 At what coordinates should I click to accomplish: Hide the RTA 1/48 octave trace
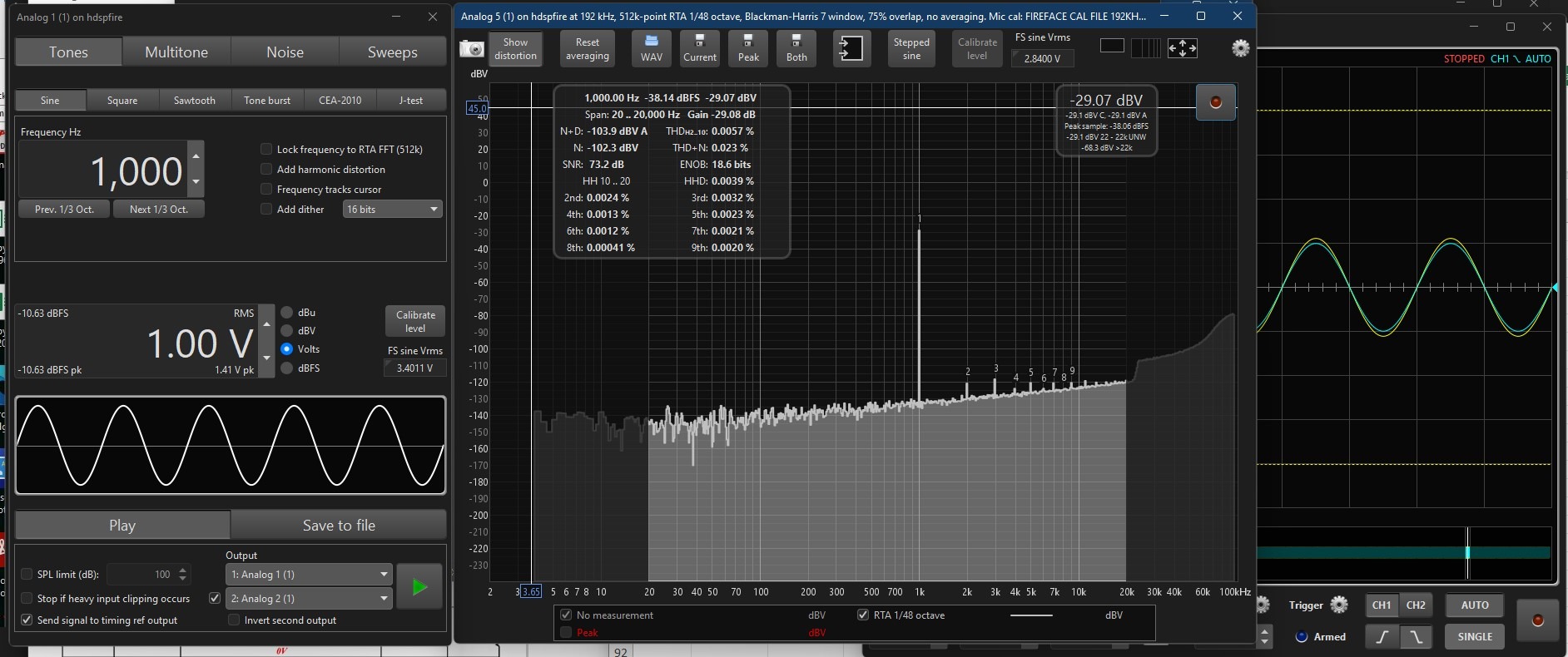point(863,615)
